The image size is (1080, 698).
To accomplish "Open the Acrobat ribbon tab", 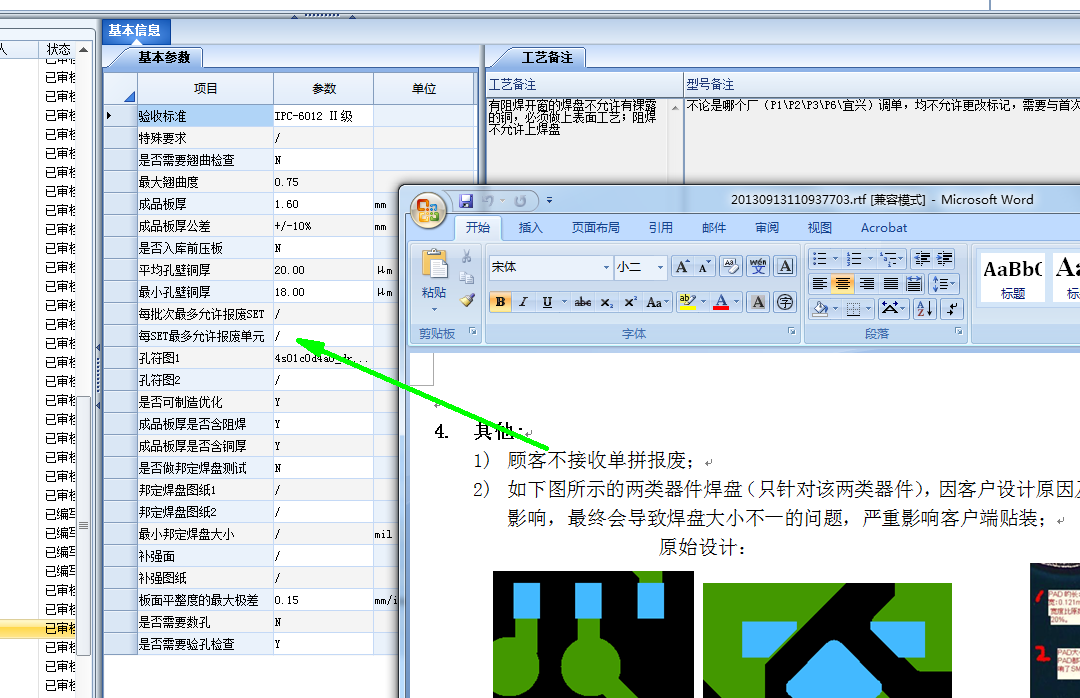I will pyautogui.click(x=884, y=228).
